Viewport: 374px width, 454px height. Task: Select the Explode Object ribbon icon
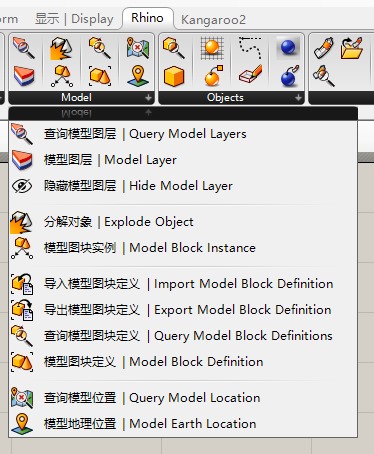tap(61, 48)
